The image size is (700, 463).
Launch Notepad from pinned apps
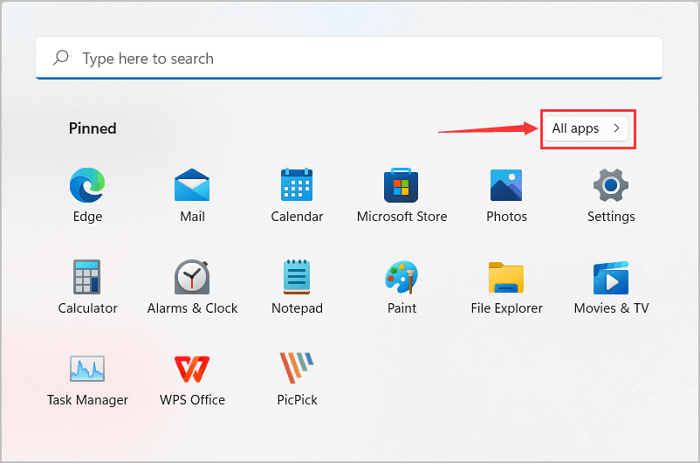(x=297, y=277)
